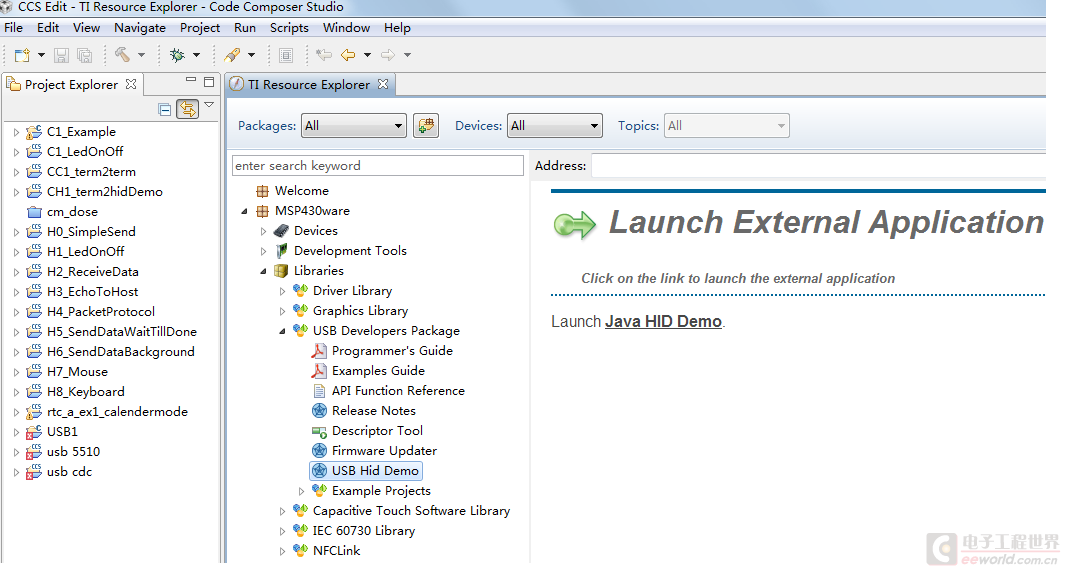Click the Build hammer icon
Screen dimensions: 1066x572
pyautogui.click(x=122, y=54)
